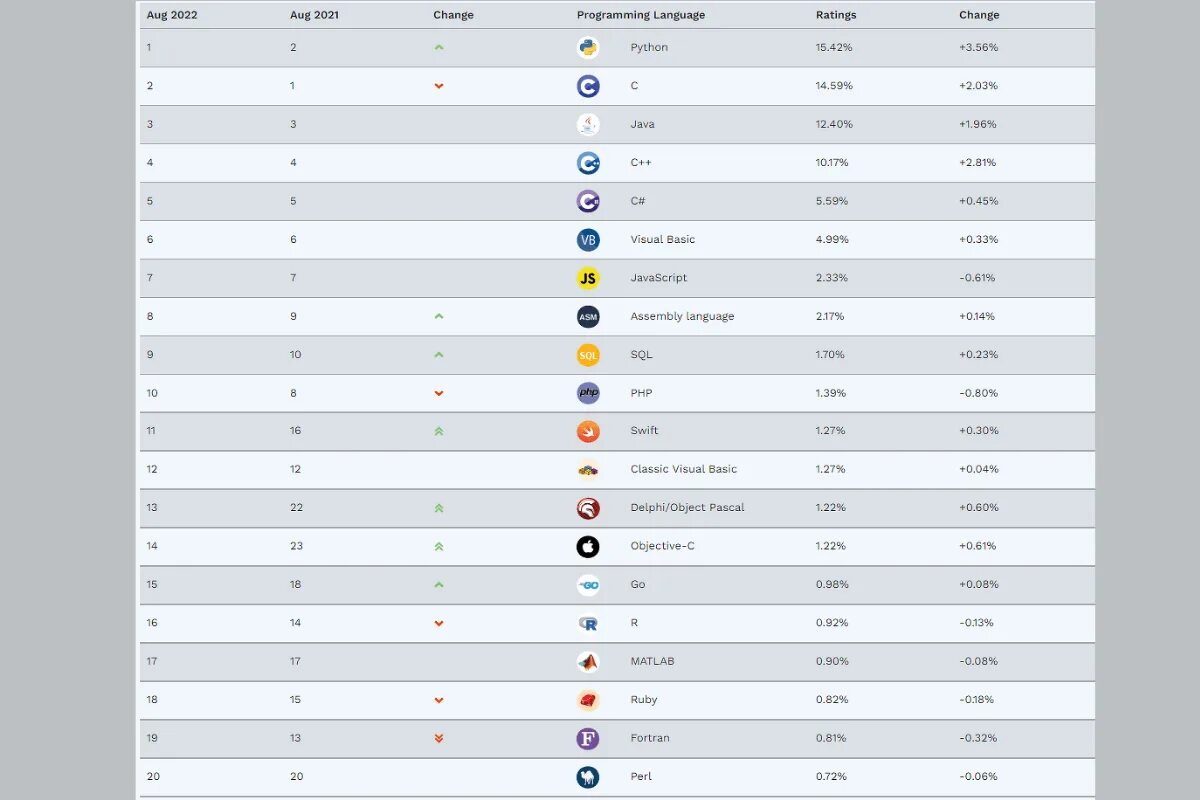Click the Programming Language column header
The image size is (1200, 800).
click(x=640, y=15)
